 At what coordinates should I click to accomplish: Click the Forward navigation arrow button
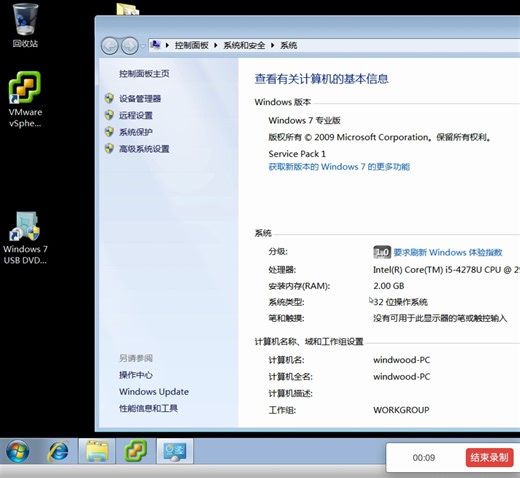[x=130, y=46]
